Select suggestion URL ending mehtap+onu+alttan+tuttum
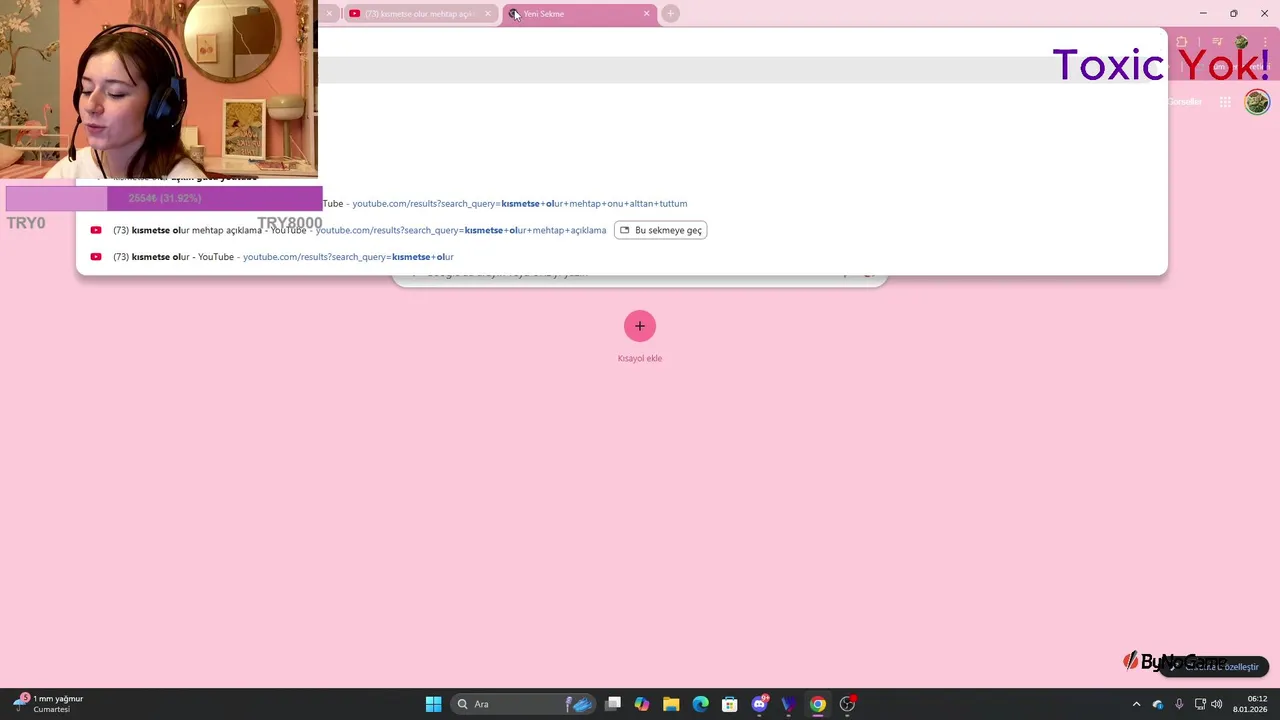This screenshot has height=720, width=1280. tap(622, 204)
